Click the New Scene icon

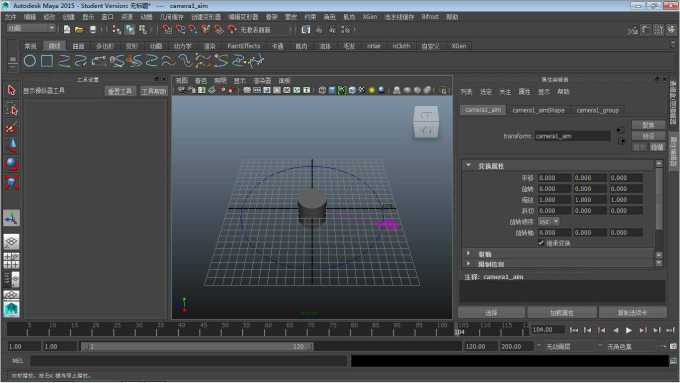click(x=67, y=29)
